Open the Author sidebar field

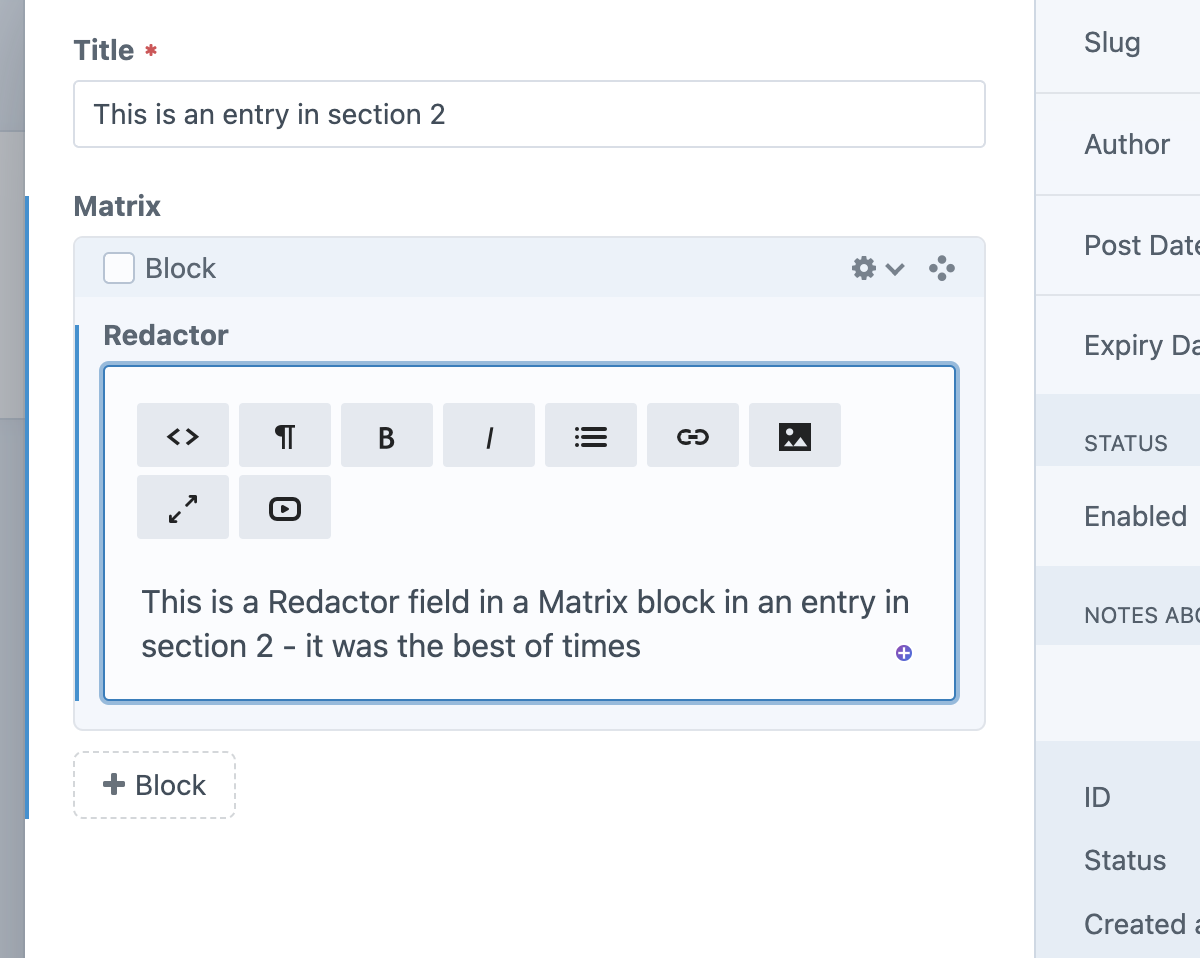tap(1126, 144)
